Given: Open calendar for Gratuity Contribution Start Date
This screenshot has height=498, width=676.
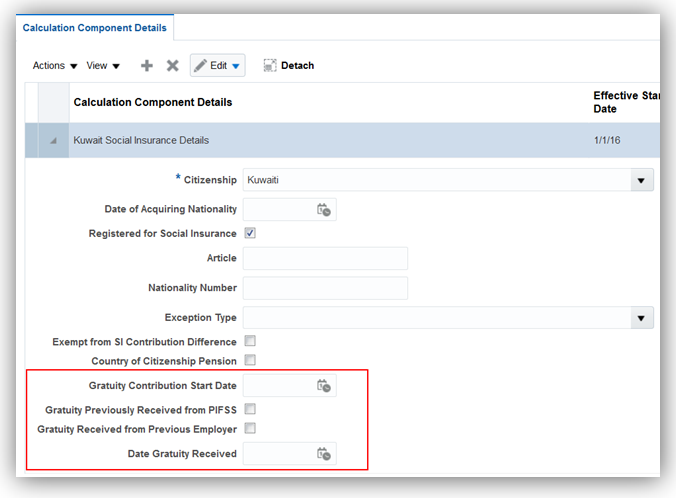Looking at the screenshot, I should (x=324, y=385).
